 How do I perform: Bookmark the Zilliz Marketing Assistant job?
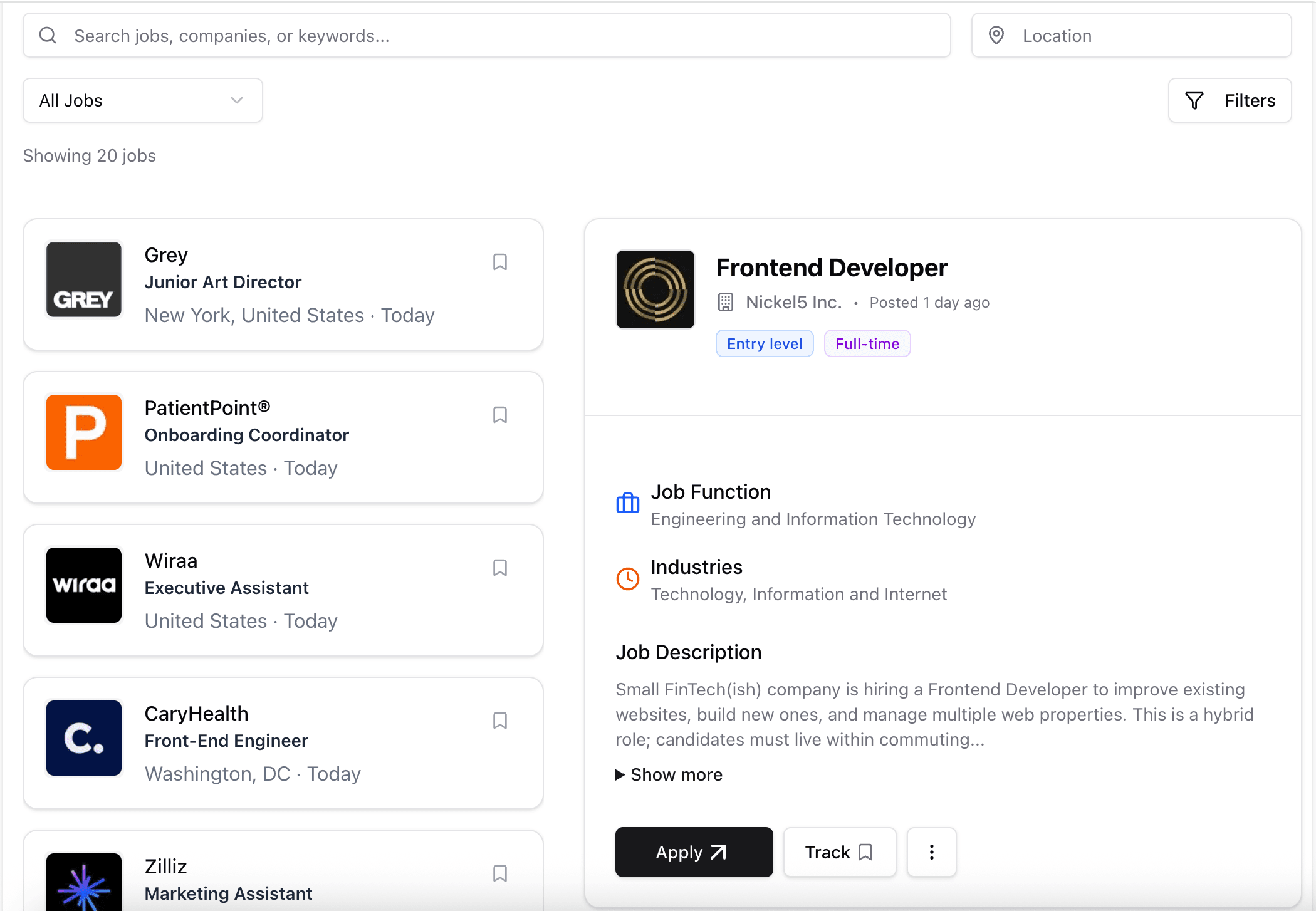(x=499, y=873)
